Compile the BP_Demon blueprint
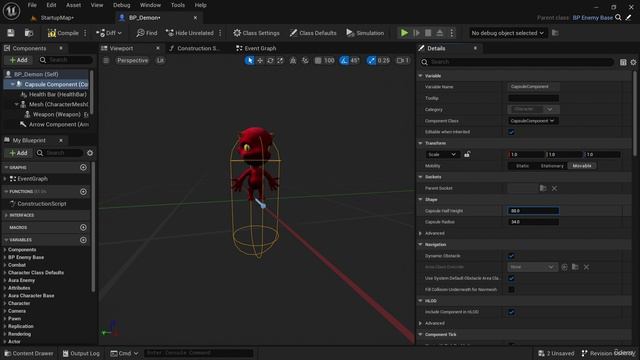Screen dimensions: 640x360 point(63,33)
